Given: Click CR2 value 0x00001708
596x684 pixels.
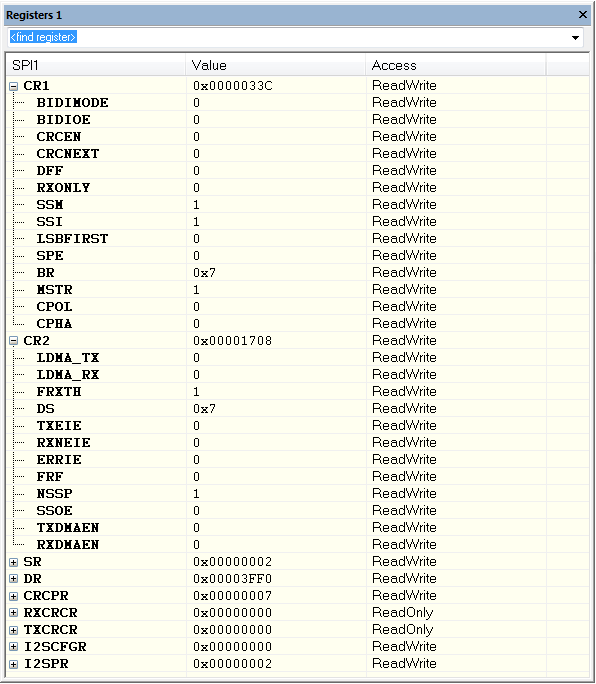Looking at the screenshot, I should click(233, 341).
